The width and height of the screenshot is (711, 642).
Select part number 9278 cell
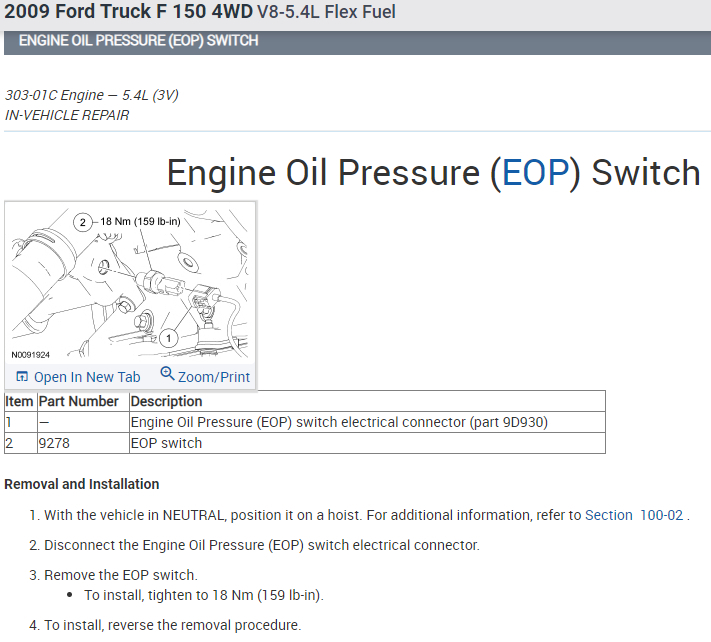pos(83,443)
